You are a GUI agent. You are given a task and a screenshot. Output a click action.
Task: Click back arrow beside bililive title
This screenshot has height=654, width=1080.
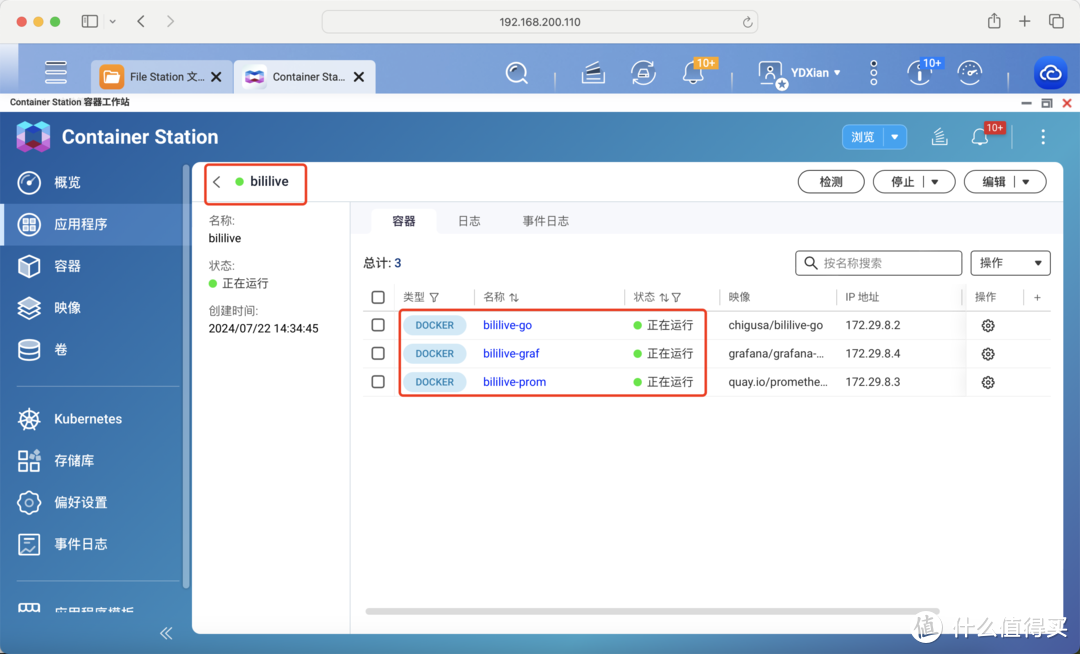coord(217,182)
